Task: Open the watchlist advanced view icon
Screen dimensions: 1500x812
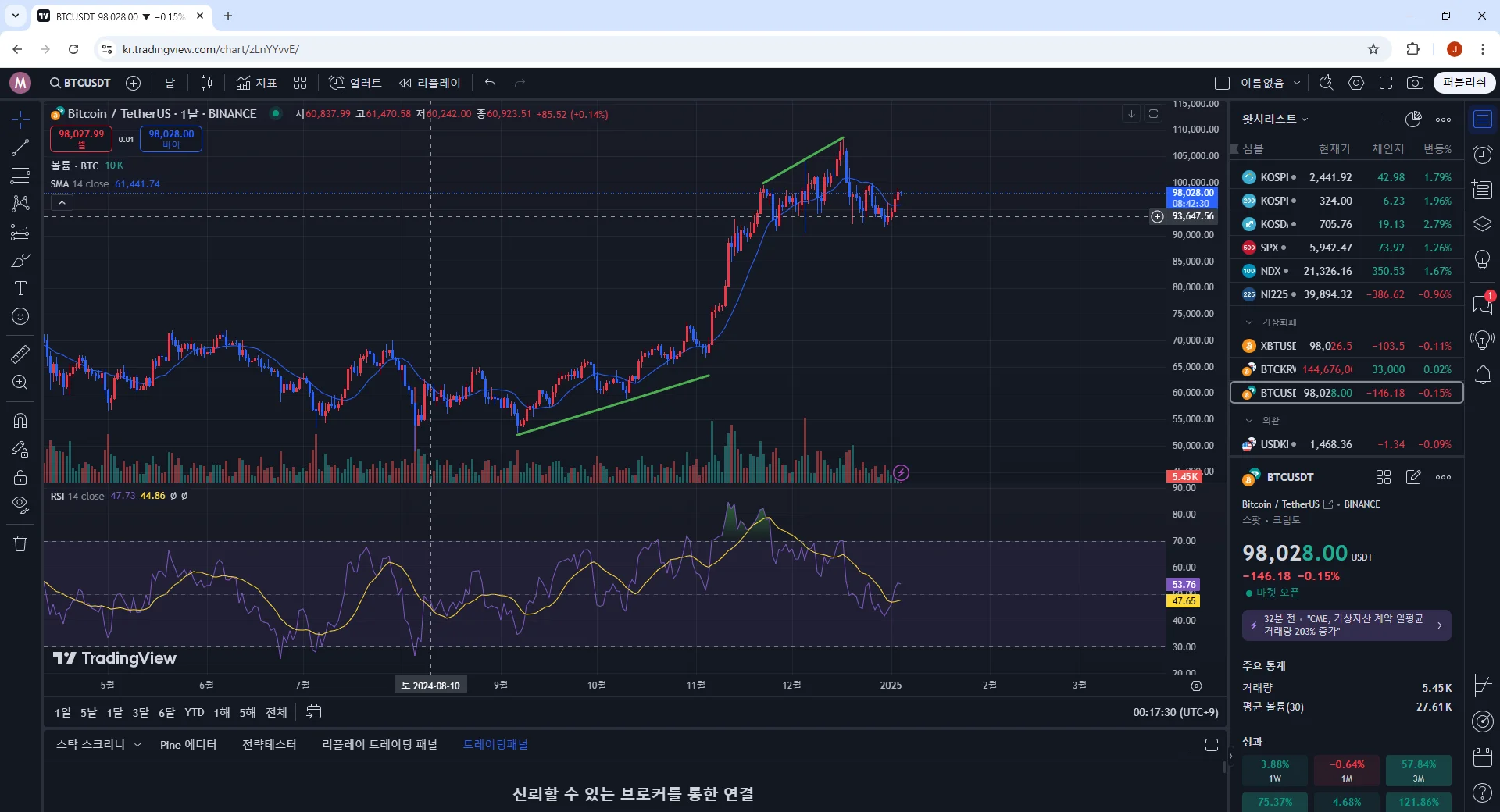Action: [1413, 119]
